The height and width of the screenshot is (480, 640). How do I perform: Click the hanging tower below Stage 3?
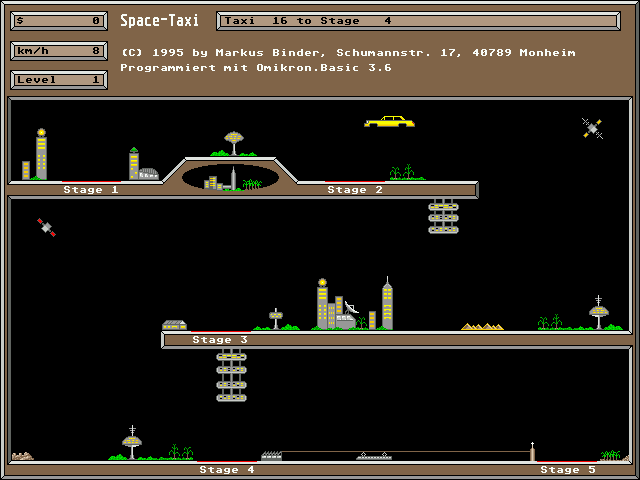(x=231, y=376)
